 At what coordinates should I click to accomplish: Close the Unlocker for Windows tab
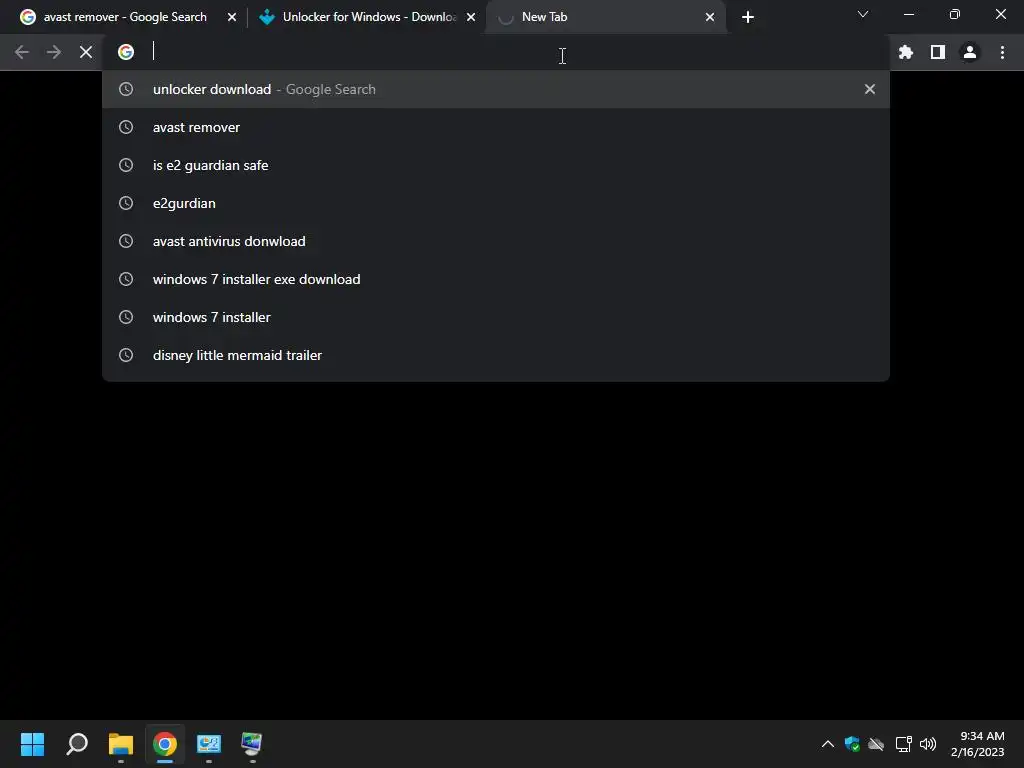[x=471, y=18]
